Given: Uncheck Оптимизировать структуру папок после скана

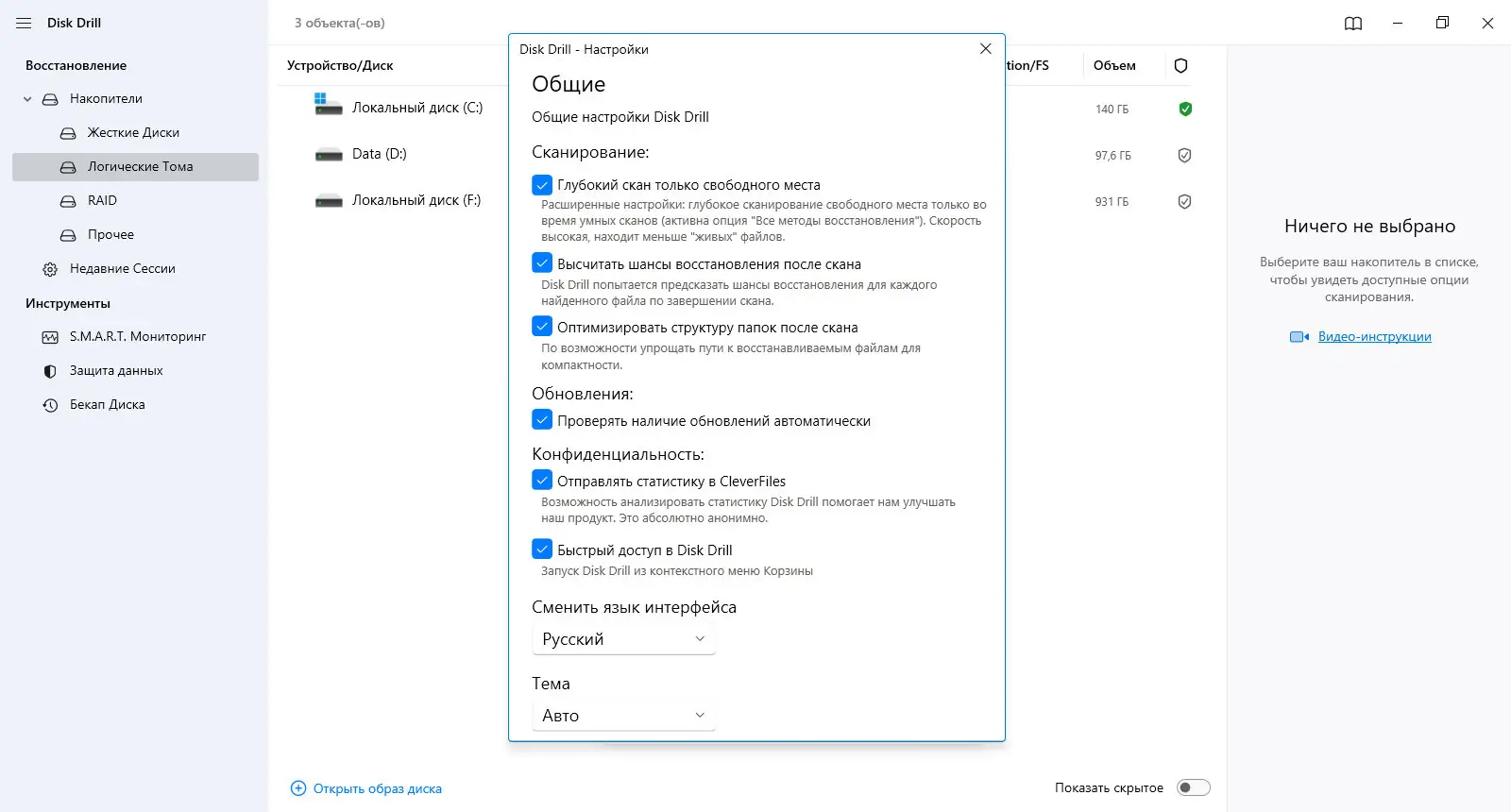Looking at the screenshot, I should [x=542, y=326].
